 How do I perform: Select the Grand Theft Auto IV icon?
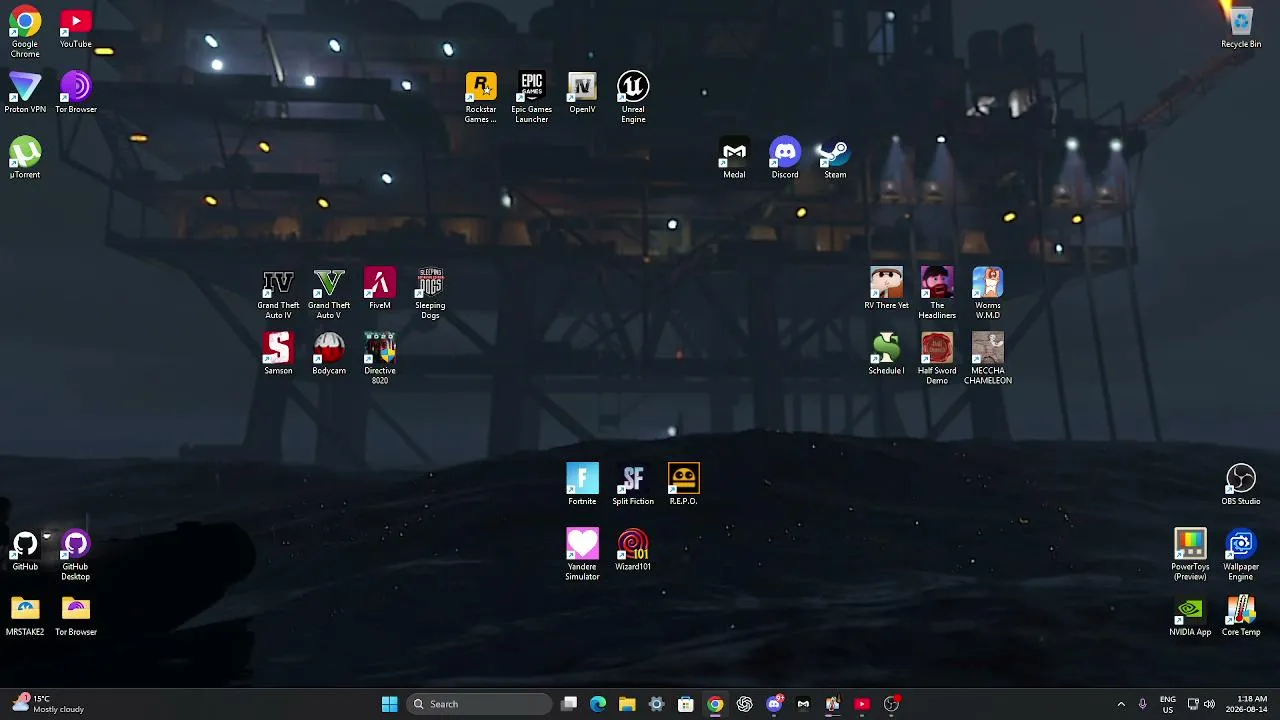pos(278,294)
